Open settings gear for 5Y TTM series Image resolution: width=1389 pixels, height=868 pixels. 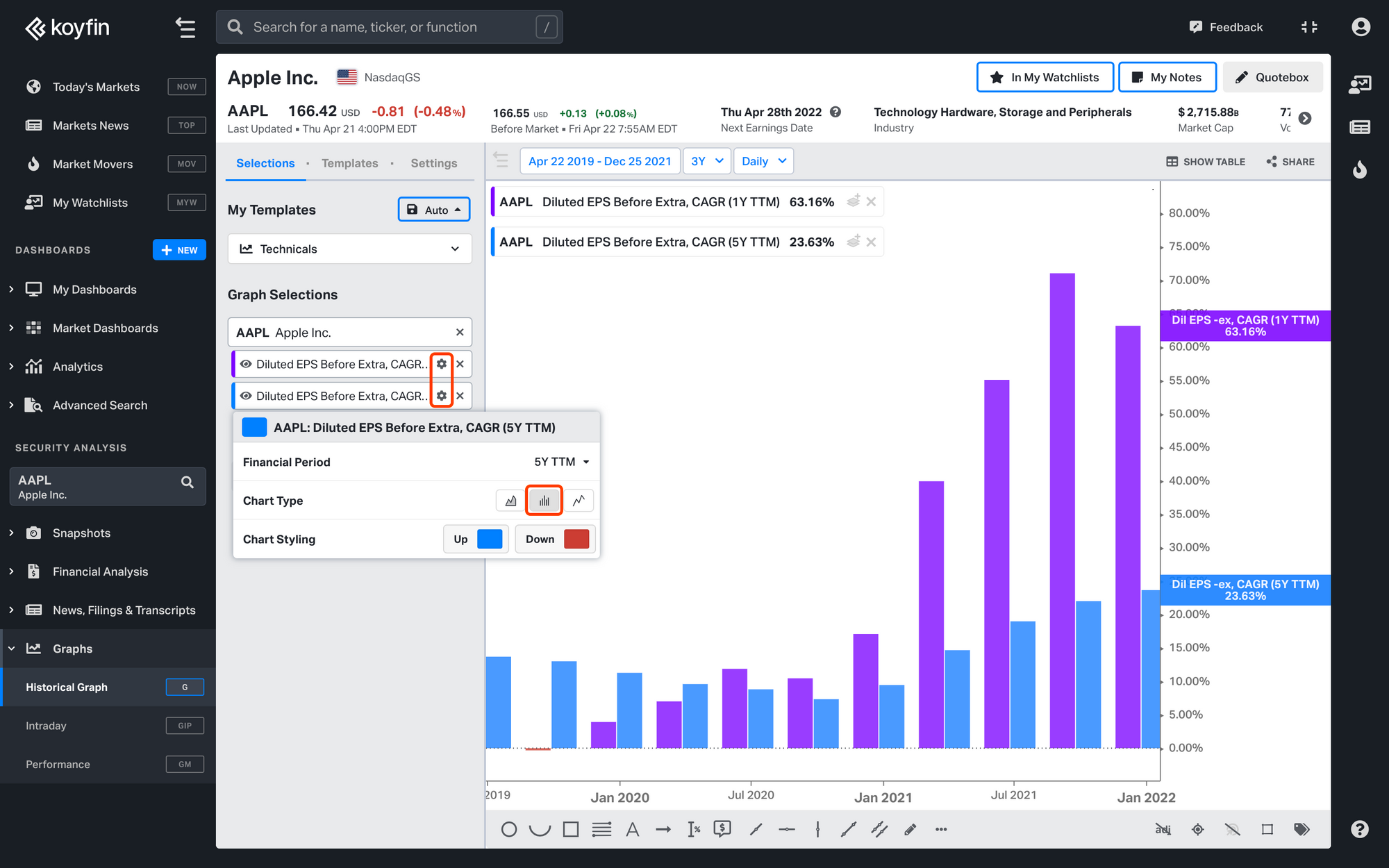[x=442, y=396]
